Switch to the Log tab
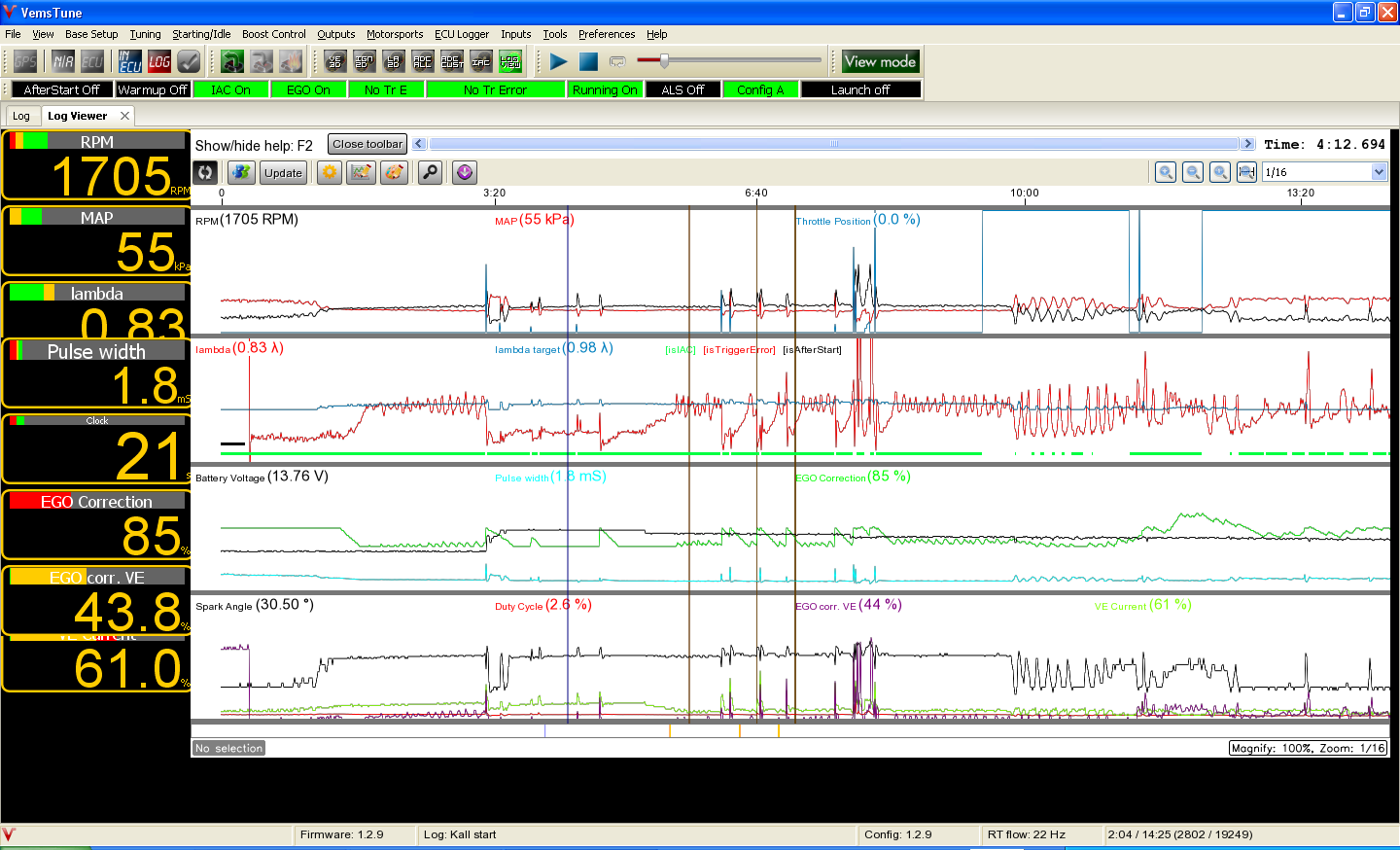The image size is (1400, 850). (x=21, y=116)
